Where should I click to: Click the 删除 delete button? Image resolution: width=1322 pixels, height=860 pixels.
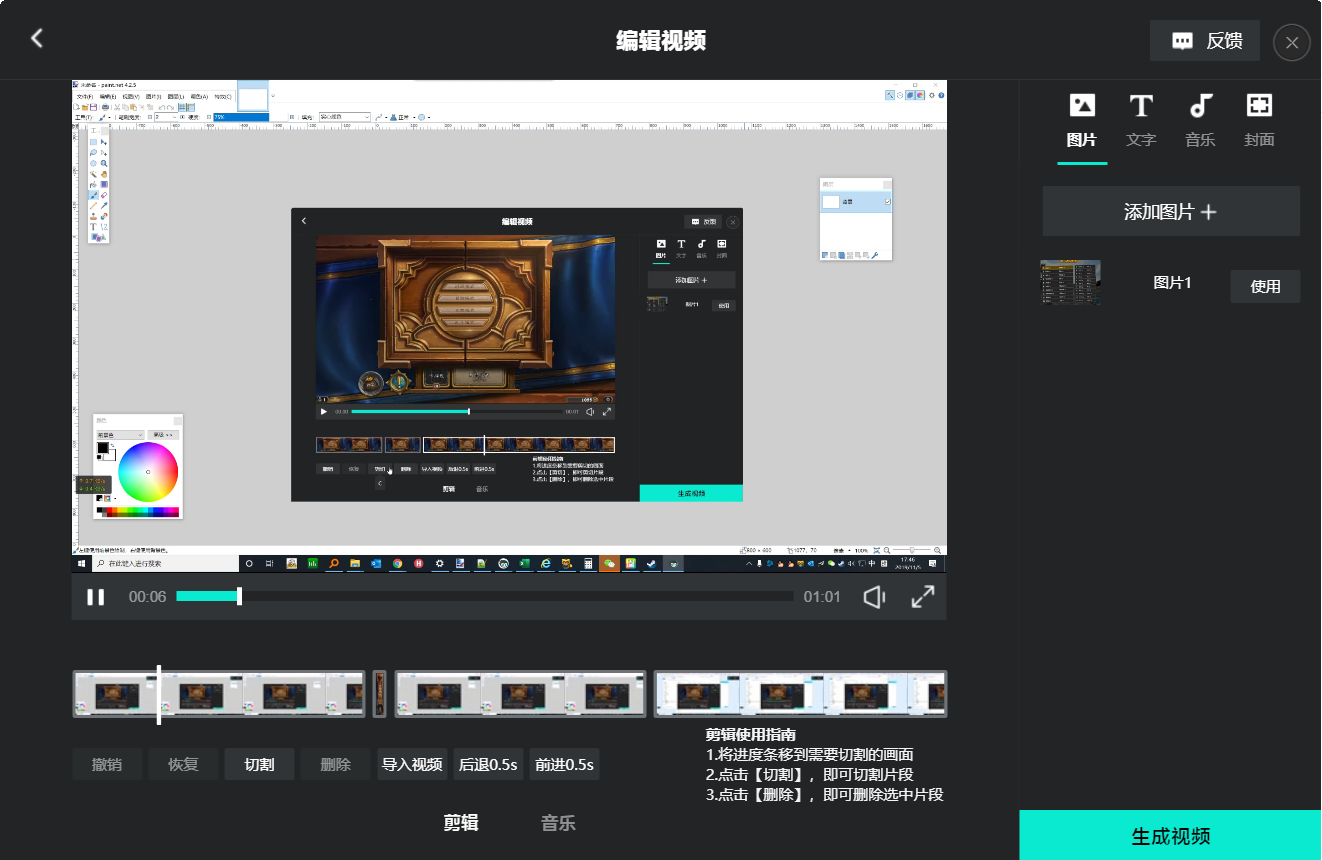pos(335,764)
